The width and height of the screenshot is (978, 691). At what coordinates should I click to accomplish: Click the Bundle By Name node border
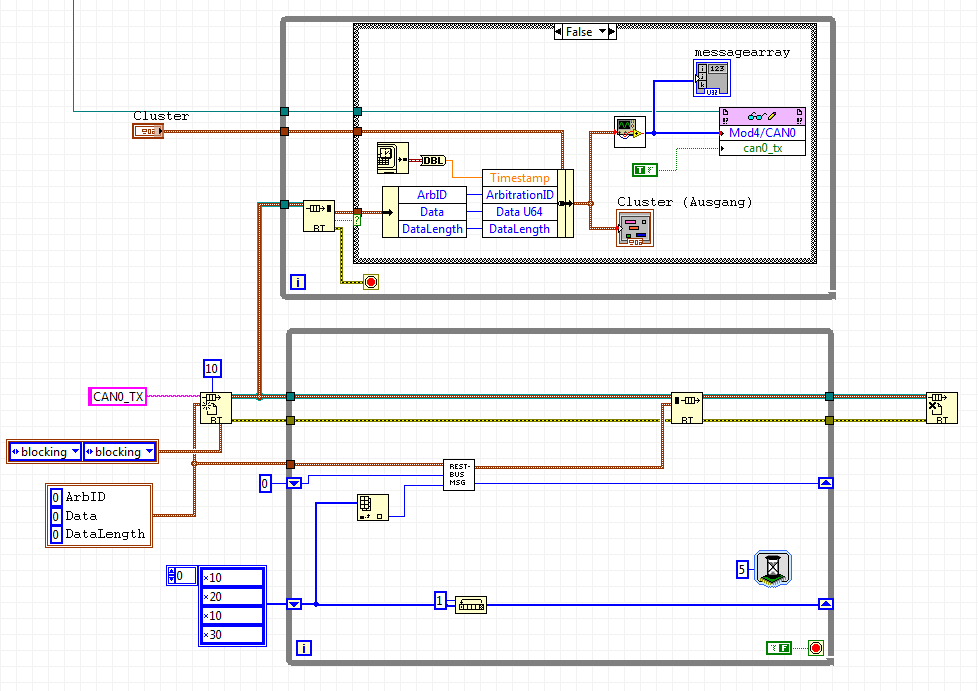pos(566,203)
